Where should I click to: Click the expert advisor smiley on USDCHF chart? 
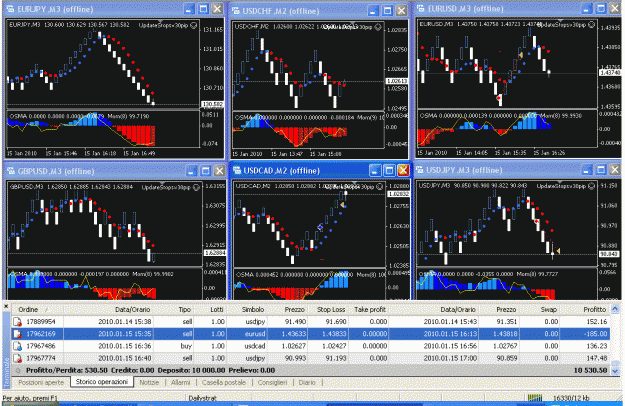(x=378, y=27)
